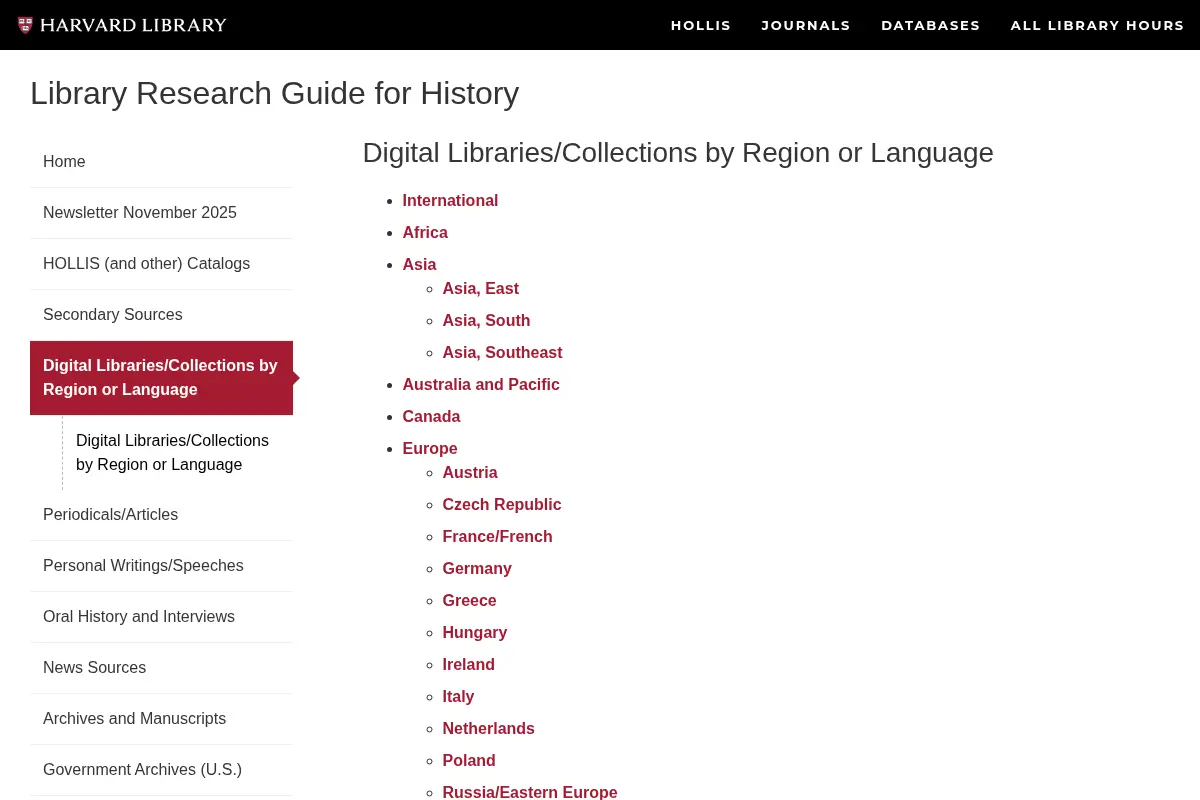Viewport: 1200px width, 800px height.
Task: Open HOLLIS (and other) Catalogs page
Action: point(161,264)
